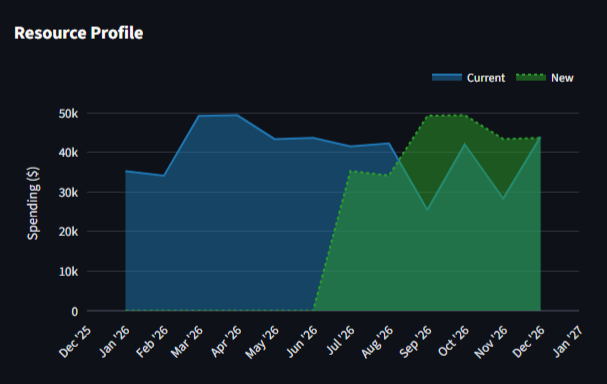Click the Apr '26 x-axis label

pos(226,341)
